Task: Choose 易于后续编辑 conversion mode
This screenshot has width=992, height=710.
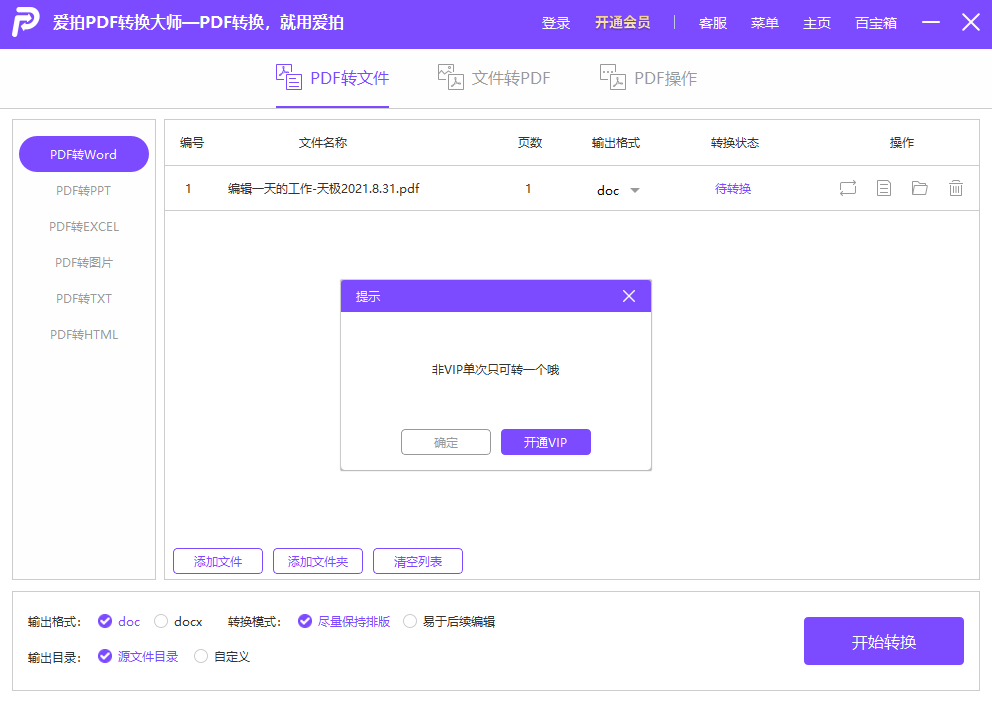Action: (410, 621)
